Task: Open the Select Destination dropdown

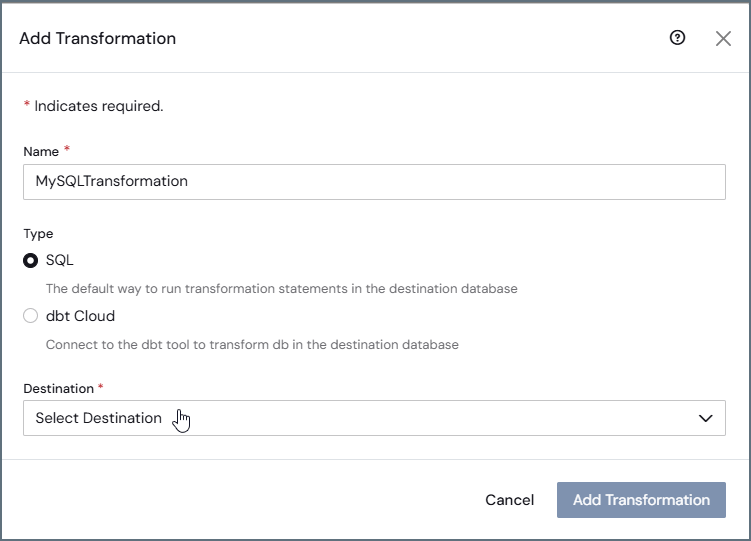Action: point(374,418)
